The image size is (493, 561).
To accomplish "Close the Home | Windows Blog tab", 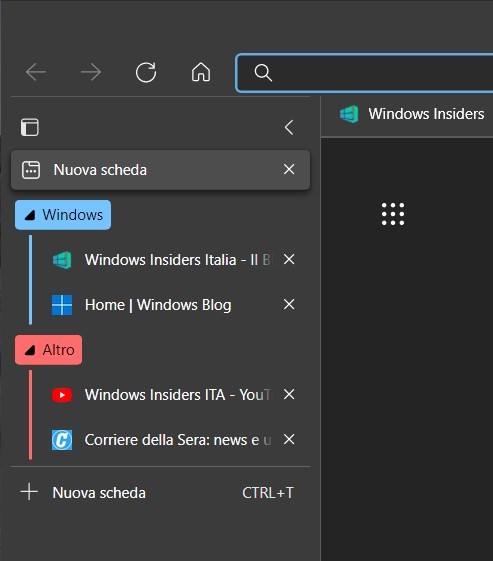I will coord(289,304).
